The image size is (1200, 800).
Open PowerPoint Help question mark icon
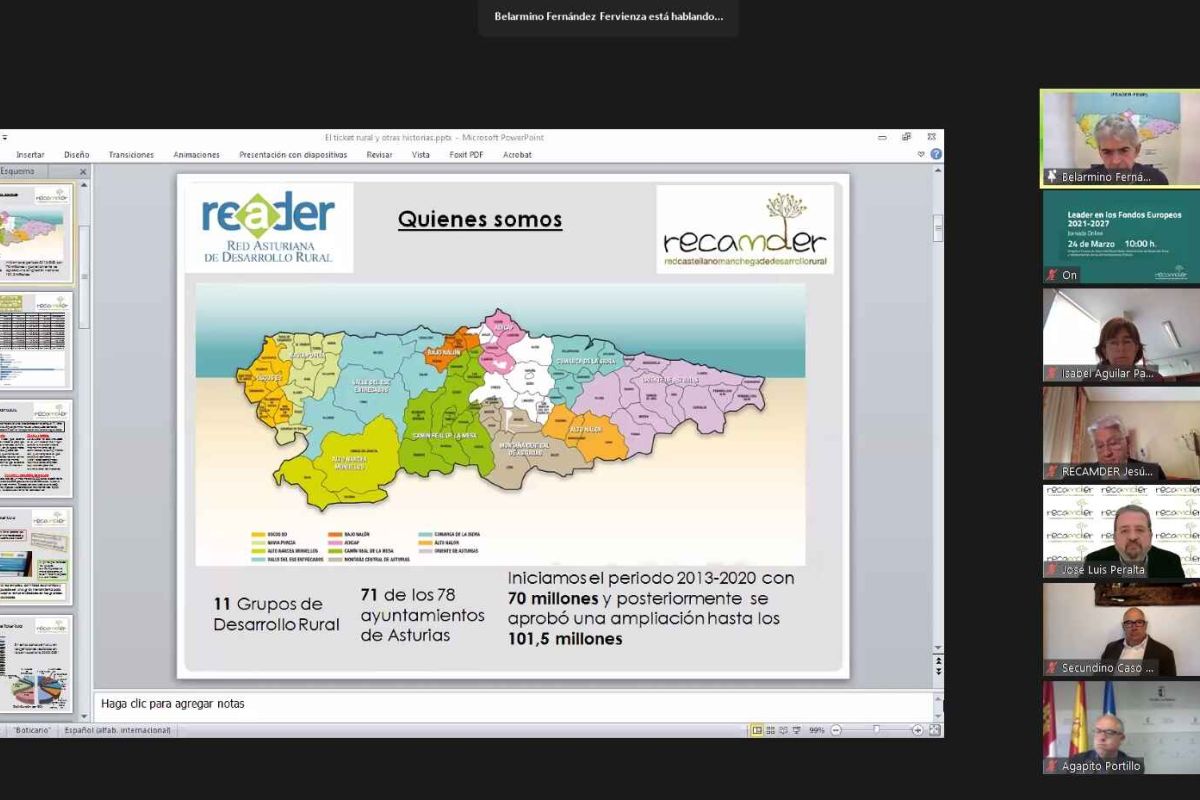(x=936, y=154)
